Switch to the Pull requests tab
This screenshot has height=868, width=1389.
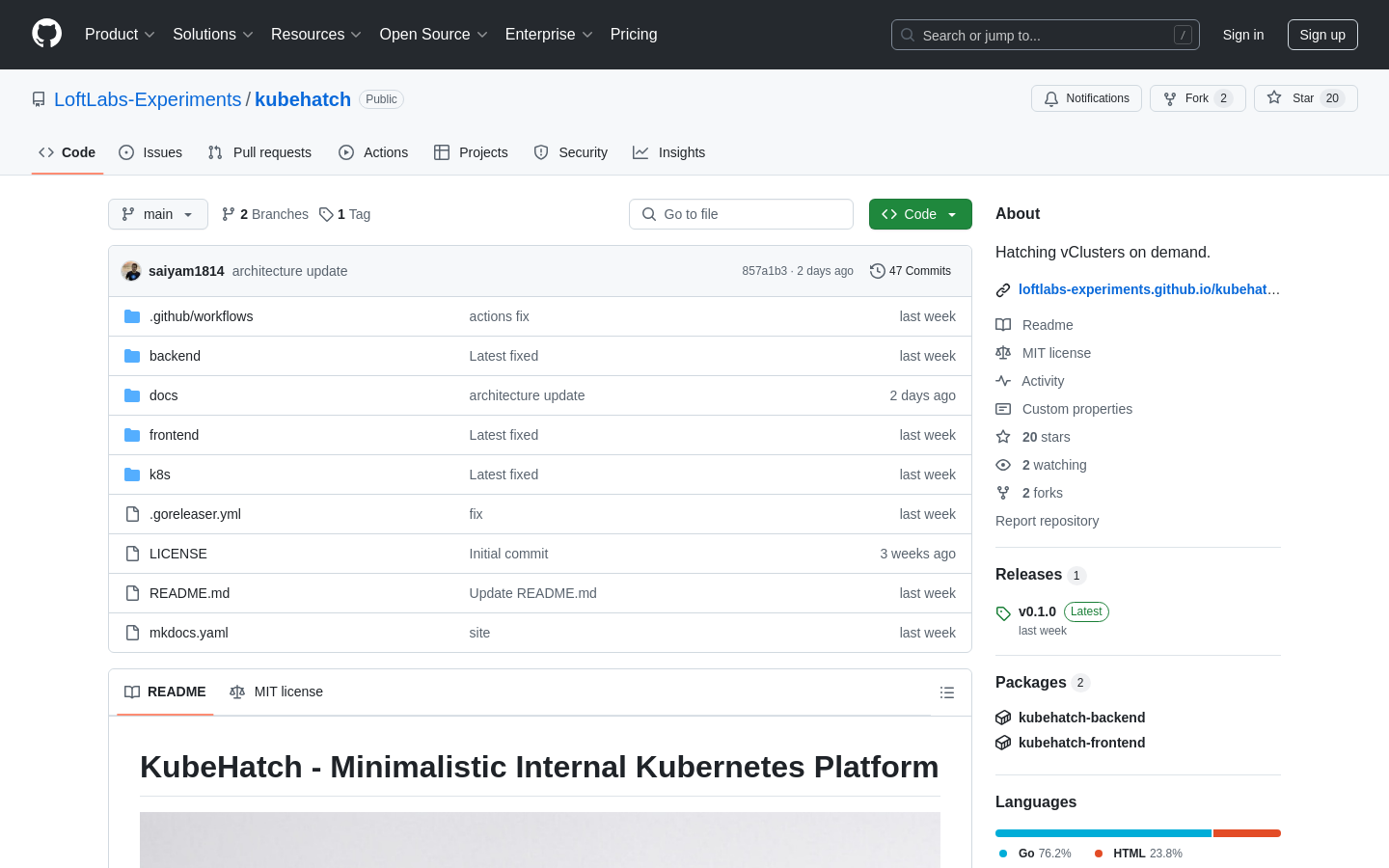click(x=259, y=152)
